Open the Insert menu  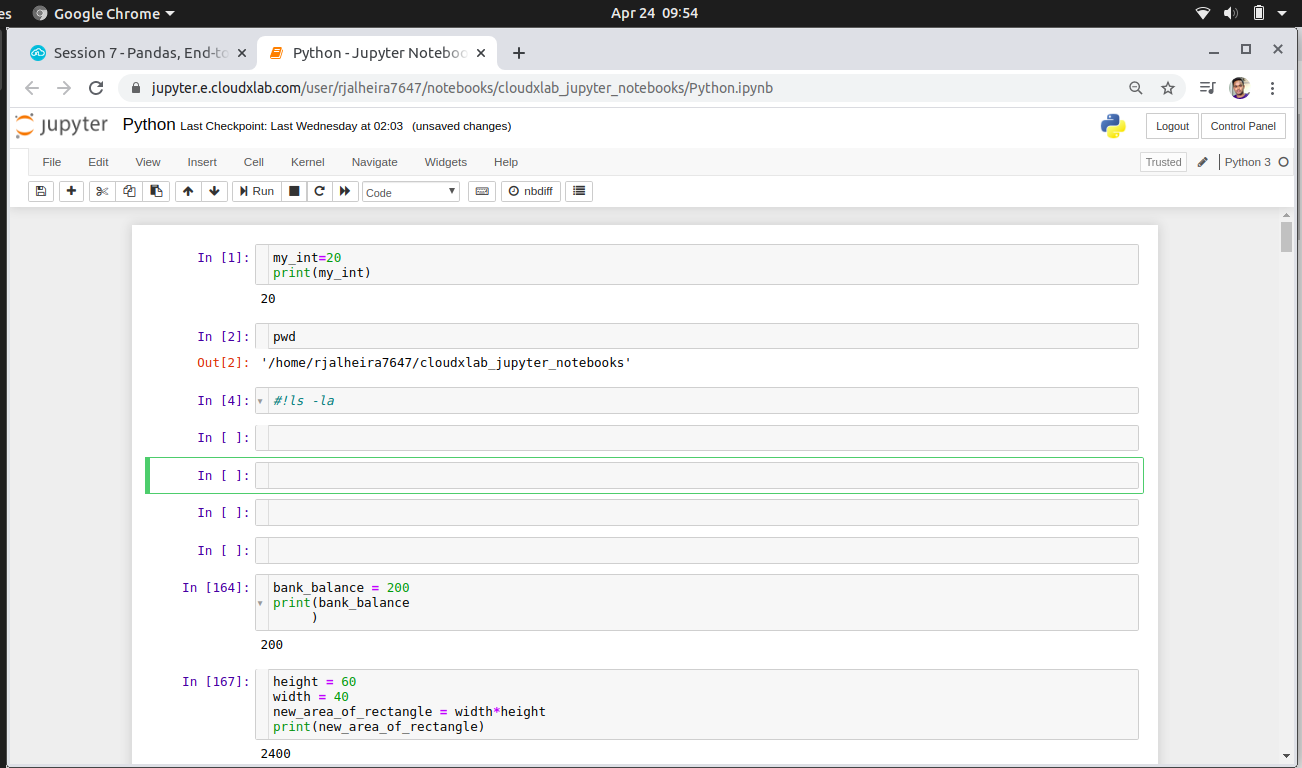202,162
